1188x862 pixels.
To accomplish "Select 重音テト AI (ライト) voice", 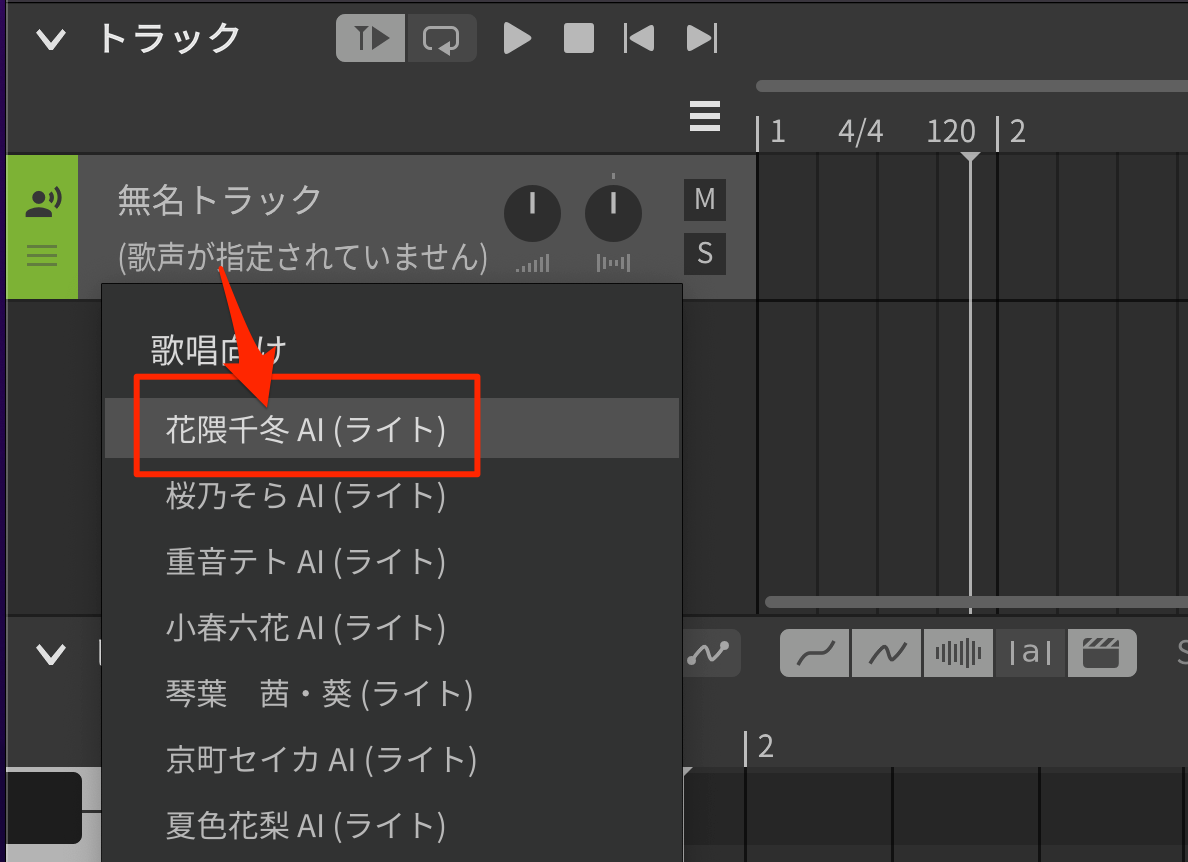I will (x=392, y=561).
